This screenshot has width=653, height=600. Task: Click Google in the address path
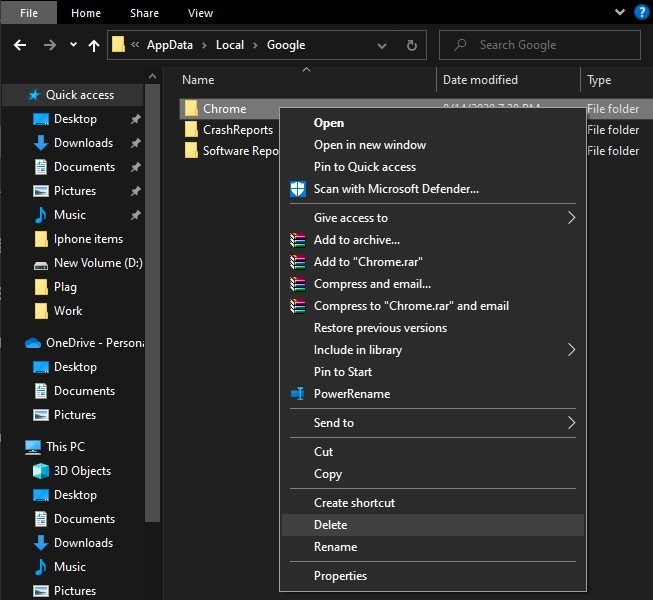click(x=286, y=45)
